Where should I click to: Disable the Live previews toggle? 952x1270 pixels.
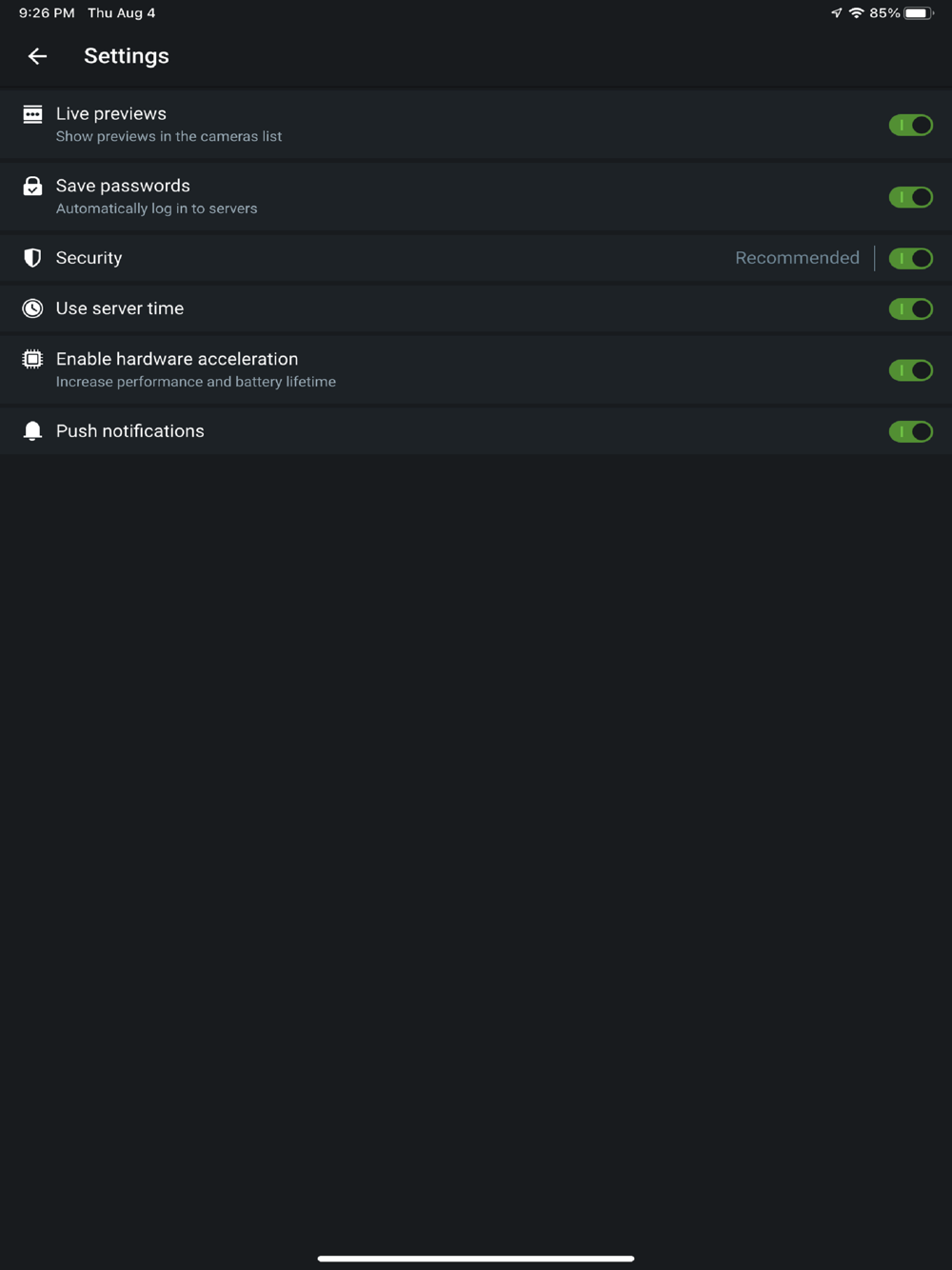(910, 125)
